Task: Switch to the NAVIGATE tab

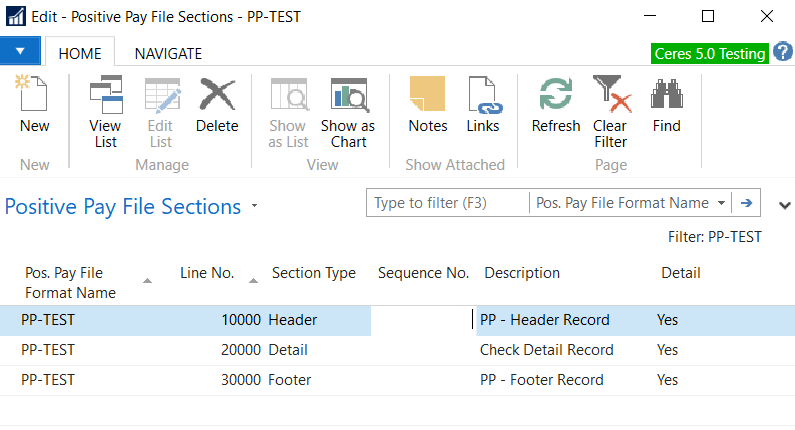Action: point(168,53)
